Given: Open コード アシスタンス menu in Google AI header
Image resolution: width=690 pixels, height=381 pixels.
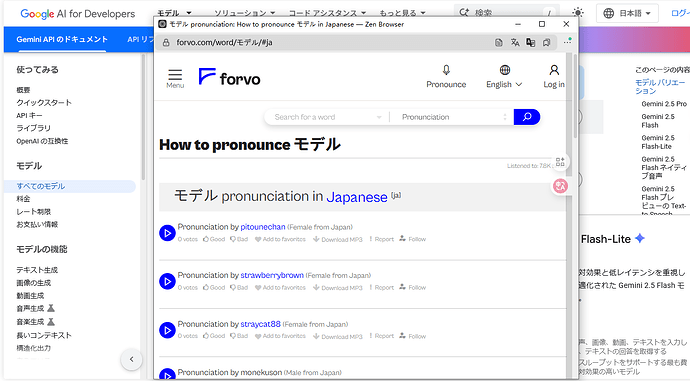Looking at the screenshot, I should [x=327, y=13].
